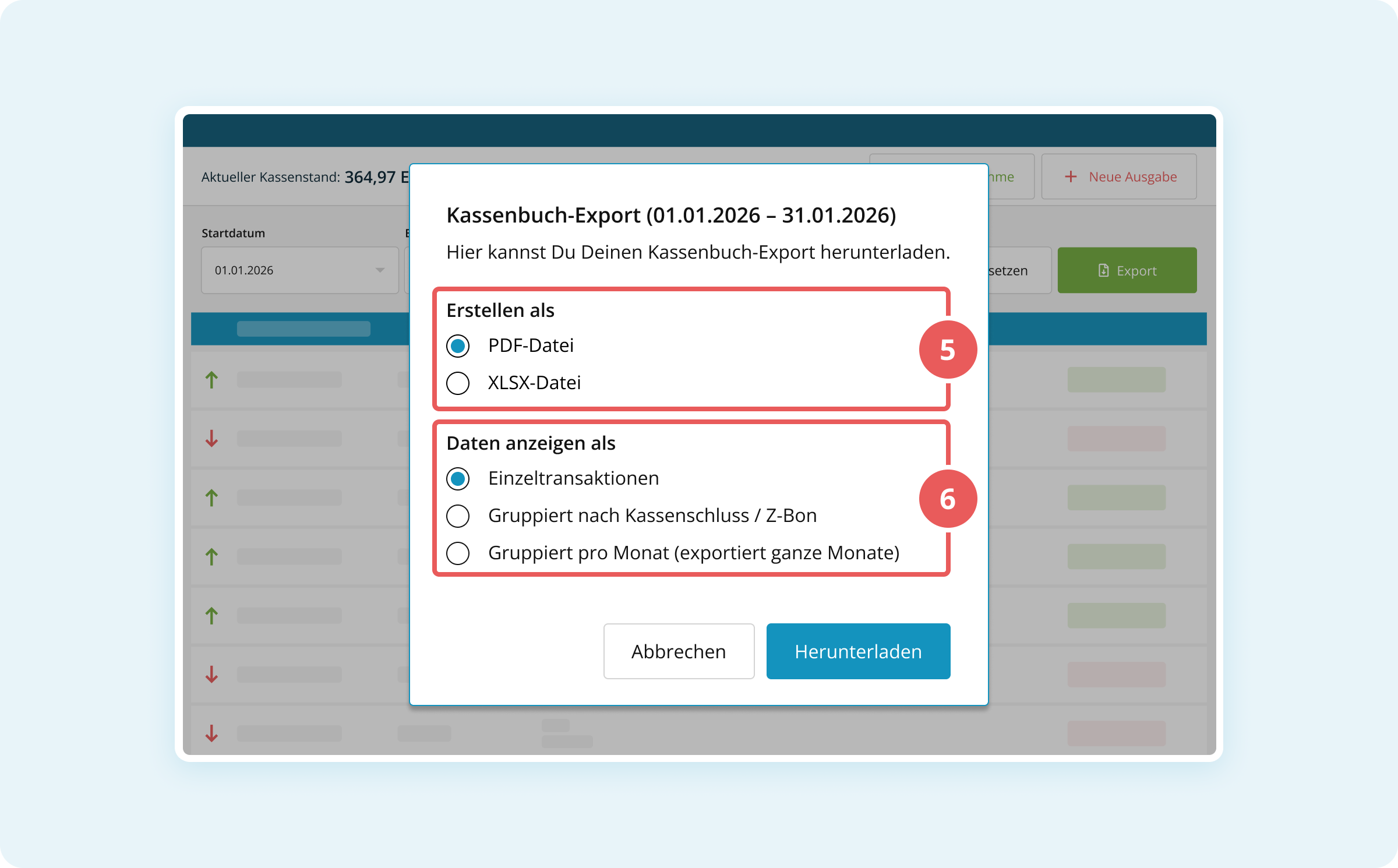Click the green up arrow of the first transaction

tap(211, 380)
